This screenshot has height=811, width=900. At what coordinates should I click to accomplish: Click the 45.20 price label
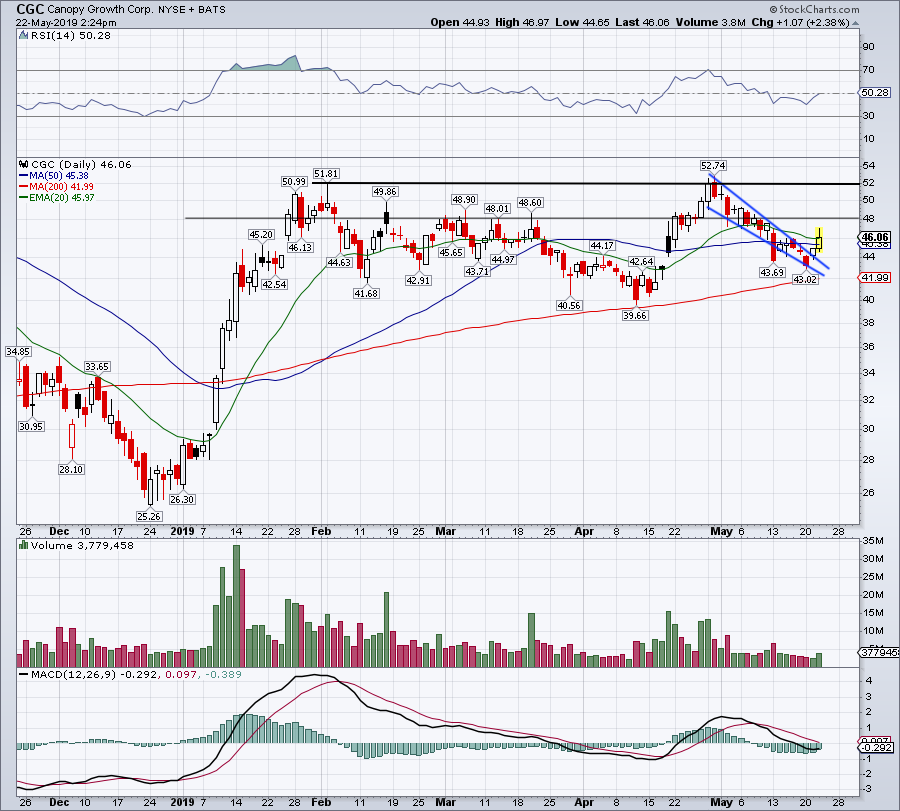(261, 234)
